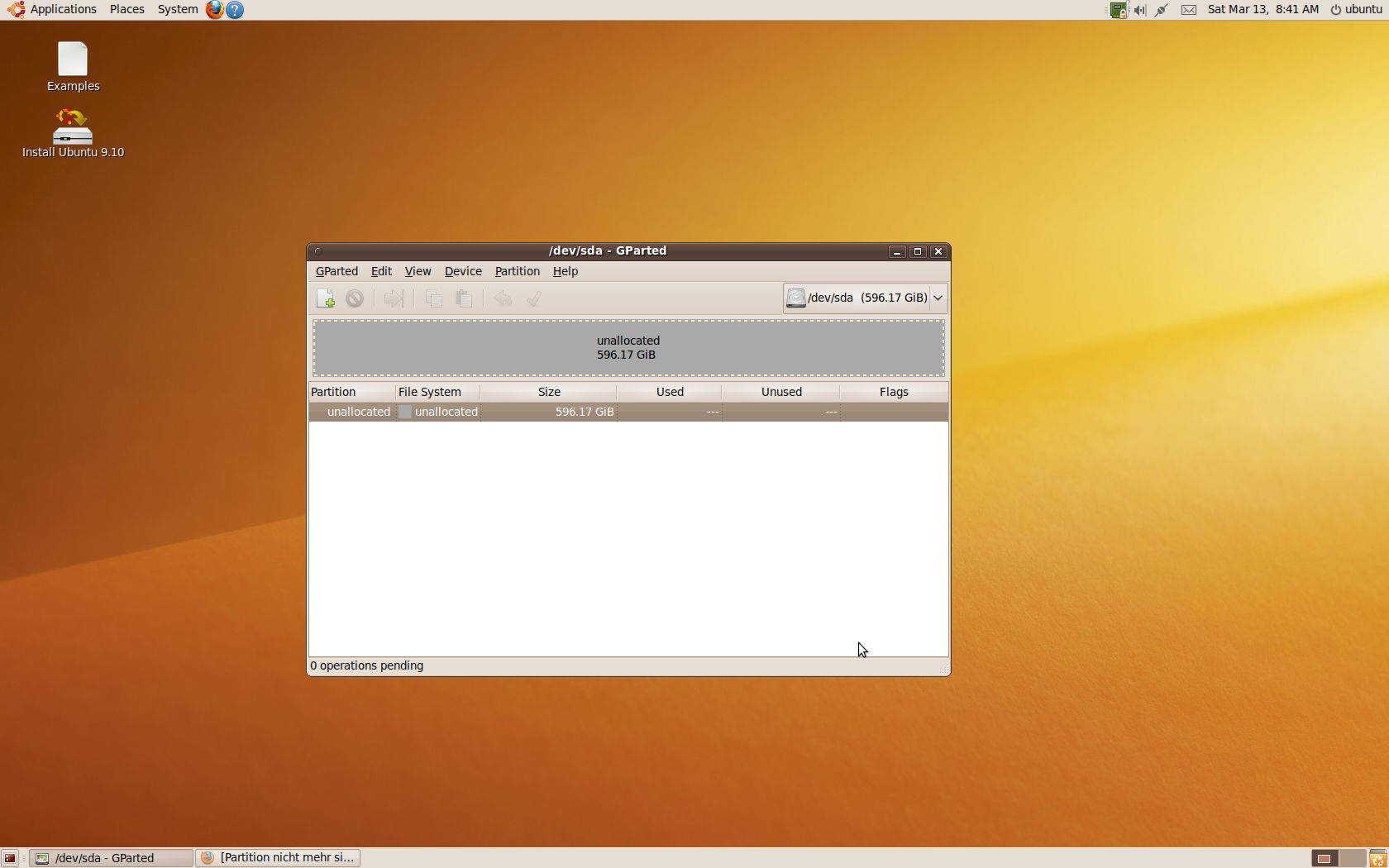Open the Applications menu in top panel
The image size is (1389, 868).
click(53, 9)
